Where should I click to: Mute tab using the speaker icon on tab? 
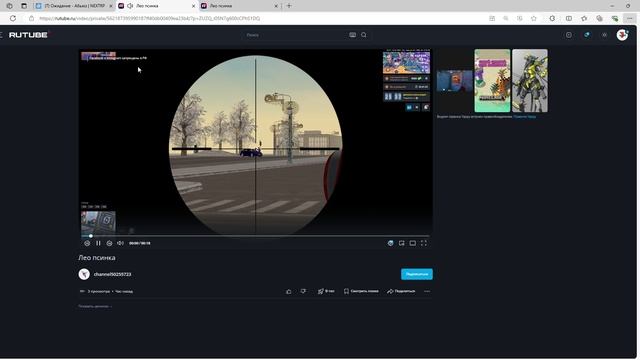(x=130, y=6)
